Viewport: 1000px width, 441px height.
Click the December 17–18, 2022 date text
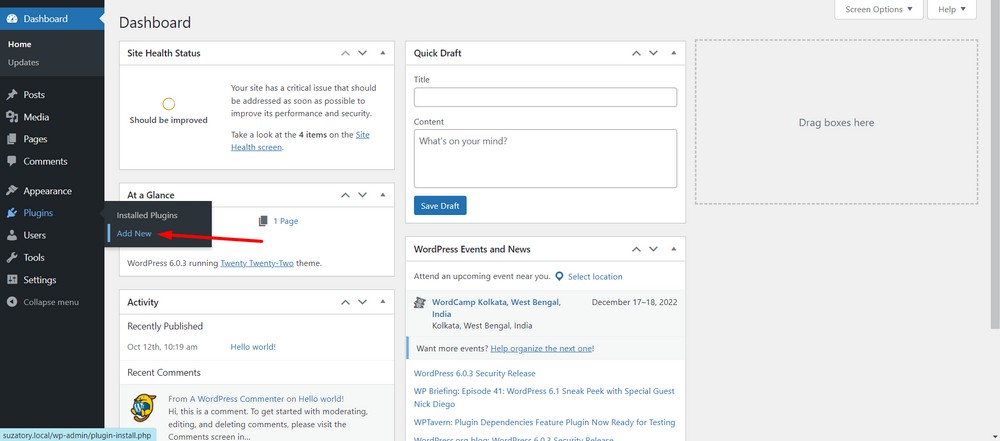(635, 302)
